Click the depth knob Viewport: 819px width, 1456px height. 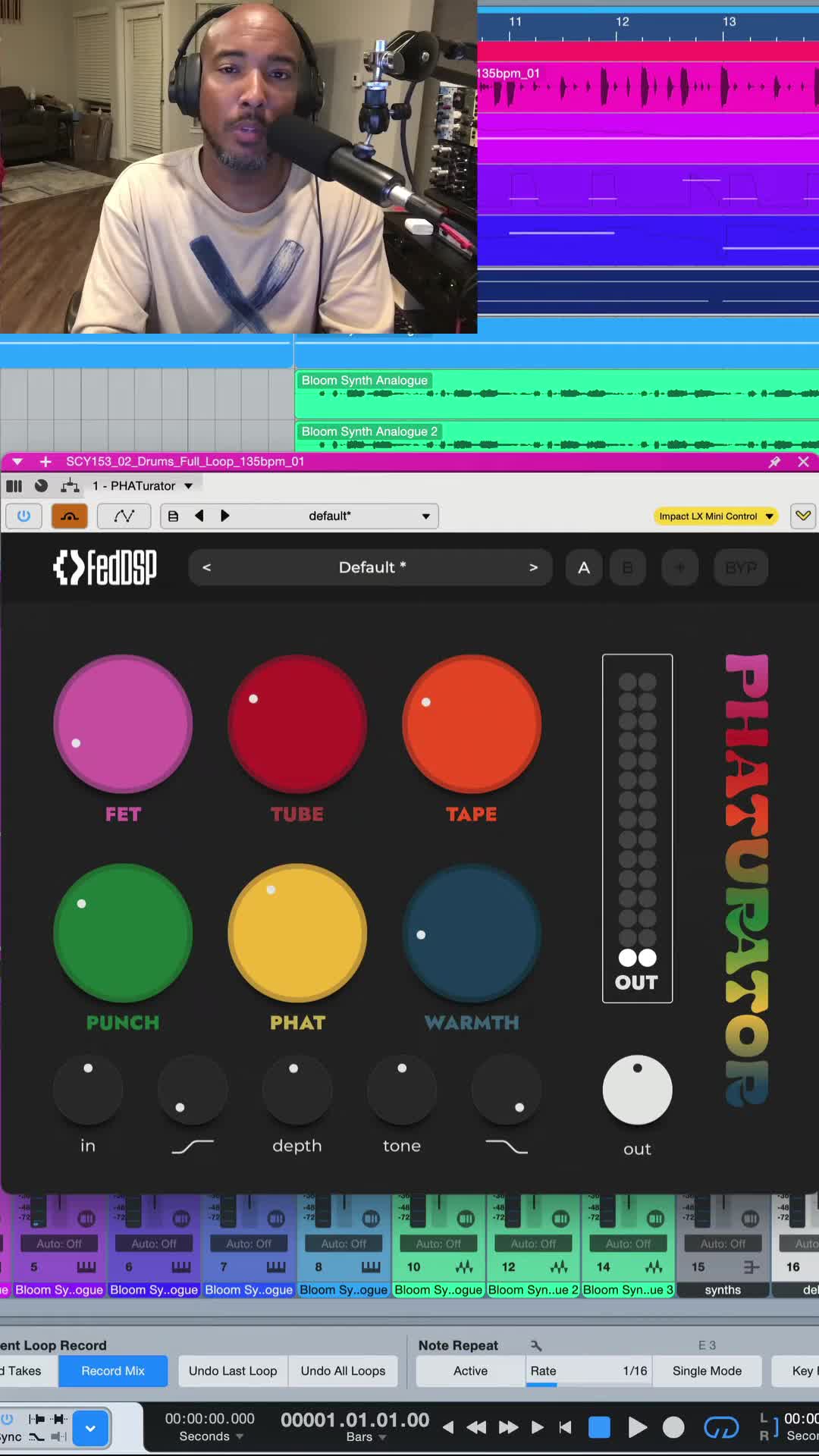297,1090
